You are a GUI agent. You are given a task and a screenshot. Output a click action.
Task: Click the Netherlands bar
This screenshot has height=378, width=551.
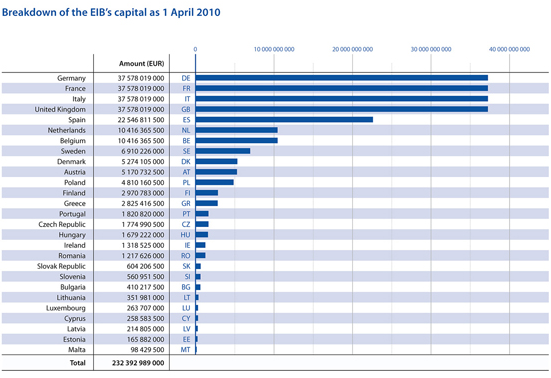pyautogui.click(x=236, y=130)
